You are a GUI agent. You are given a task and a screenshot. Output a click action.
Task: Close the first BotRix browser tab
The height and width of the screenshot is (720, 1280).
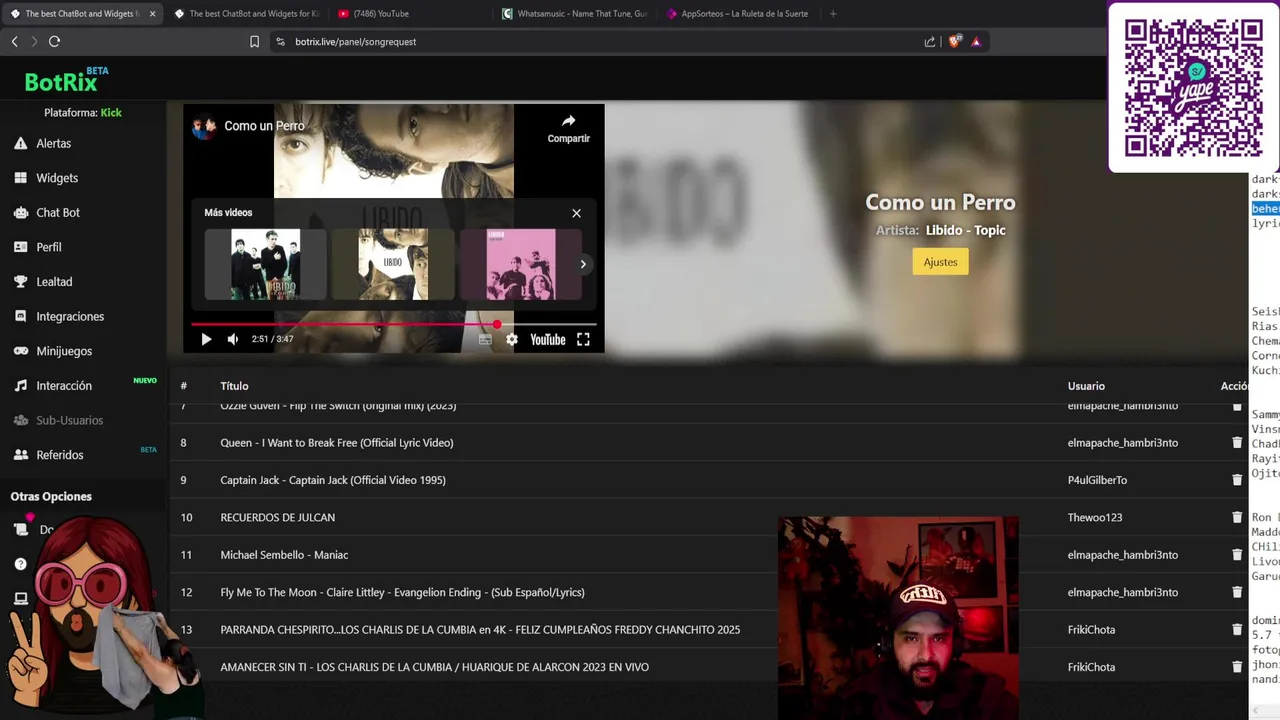coord(152,14)
